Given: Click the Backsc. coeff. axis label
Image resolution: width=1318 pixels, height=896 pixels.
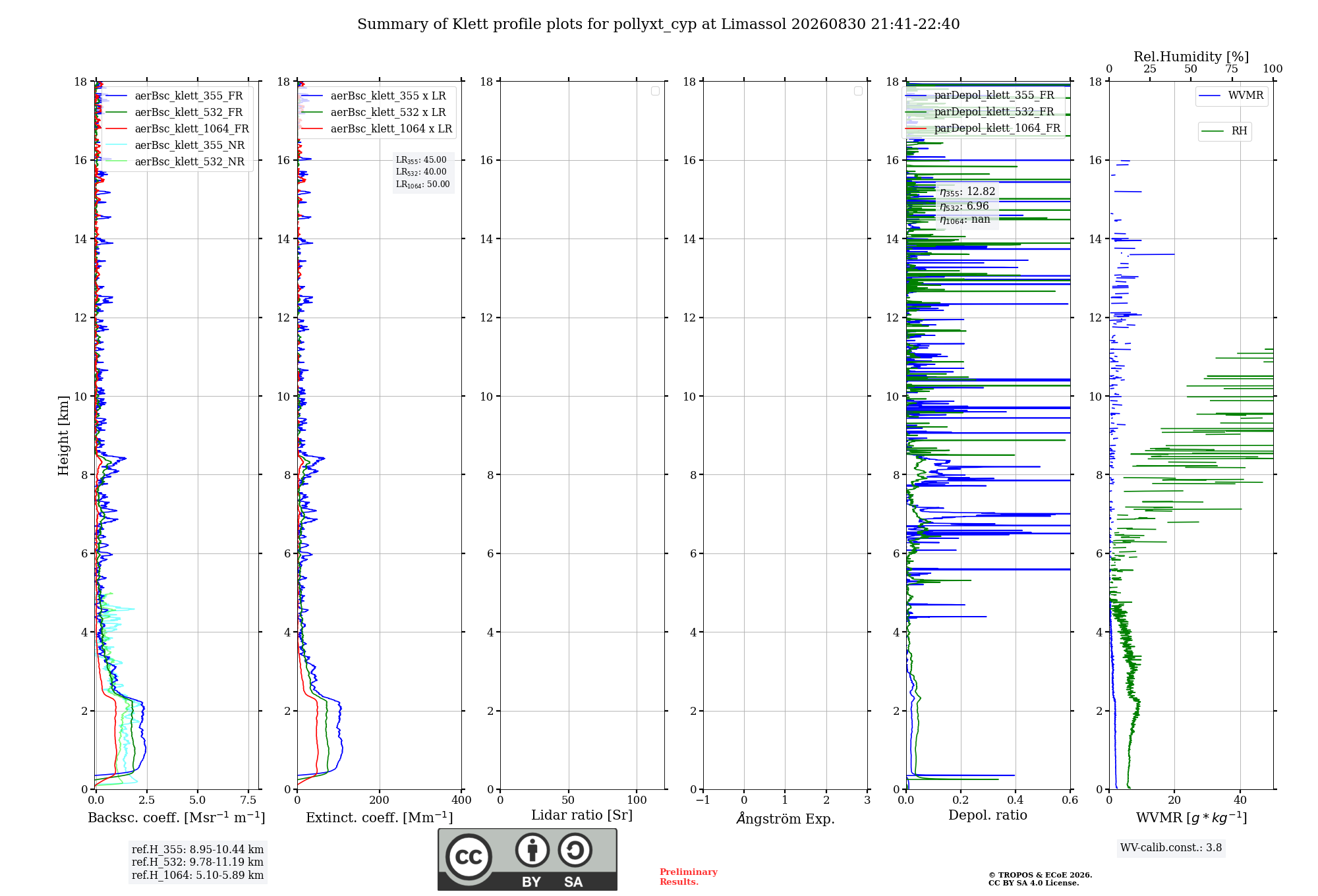Looking at the screenshot, I should pyautogui.click(x=177, y=818).
